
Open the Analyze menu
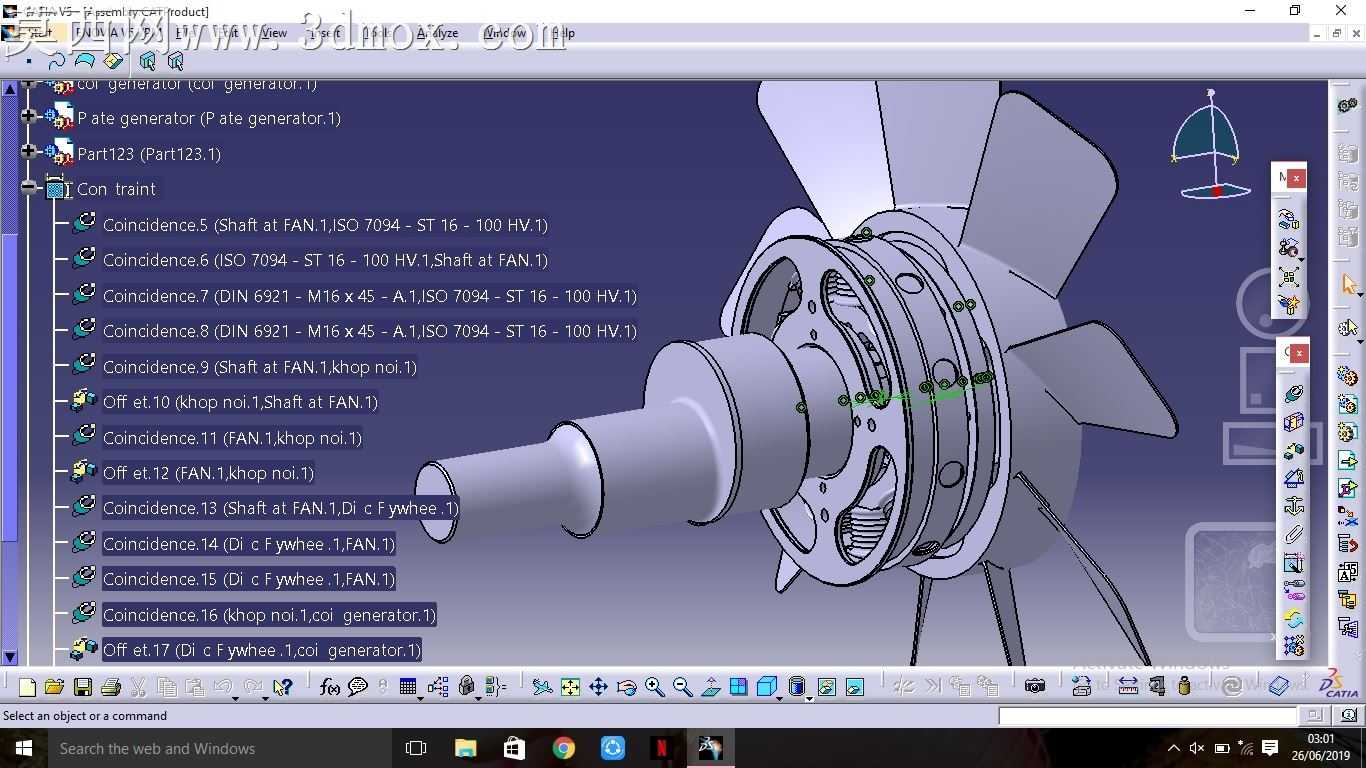[438, 33]
